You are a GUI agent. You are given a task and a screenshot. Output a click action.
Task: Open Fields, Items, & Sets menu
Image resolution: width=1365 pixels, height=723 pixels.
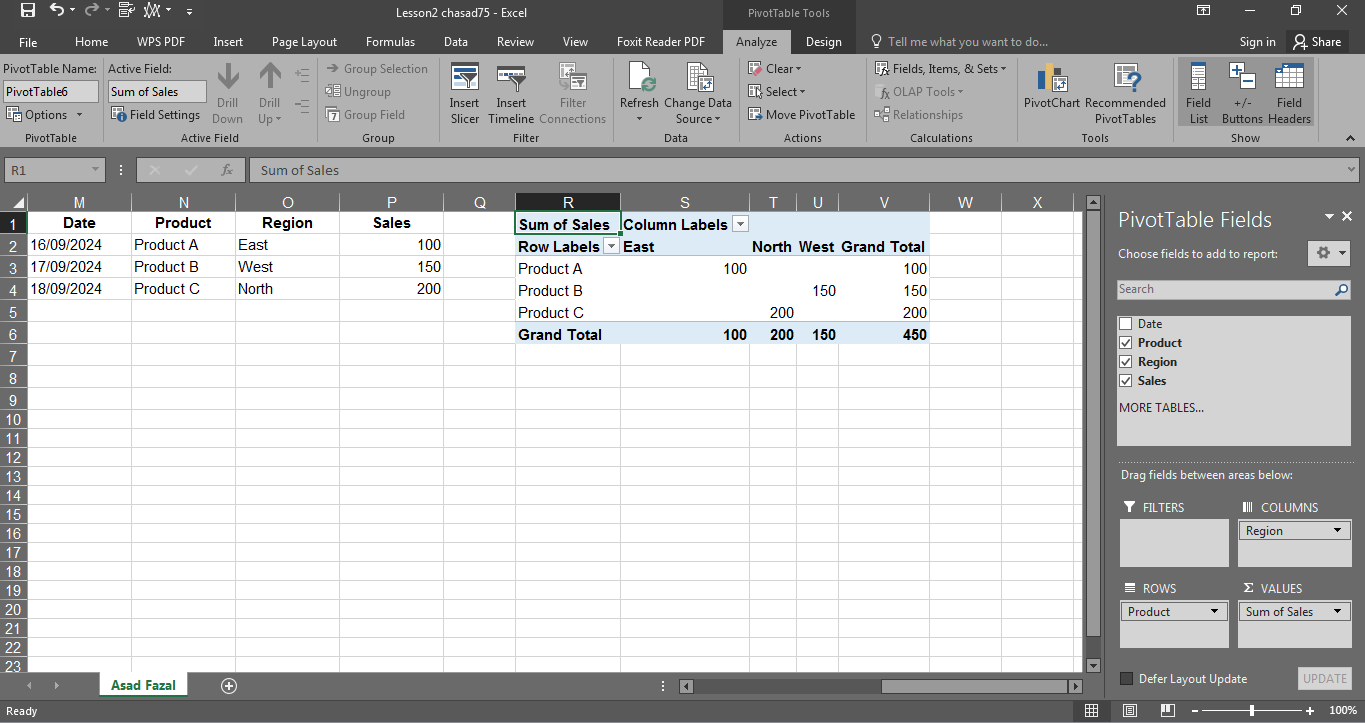tap(941, 69)
